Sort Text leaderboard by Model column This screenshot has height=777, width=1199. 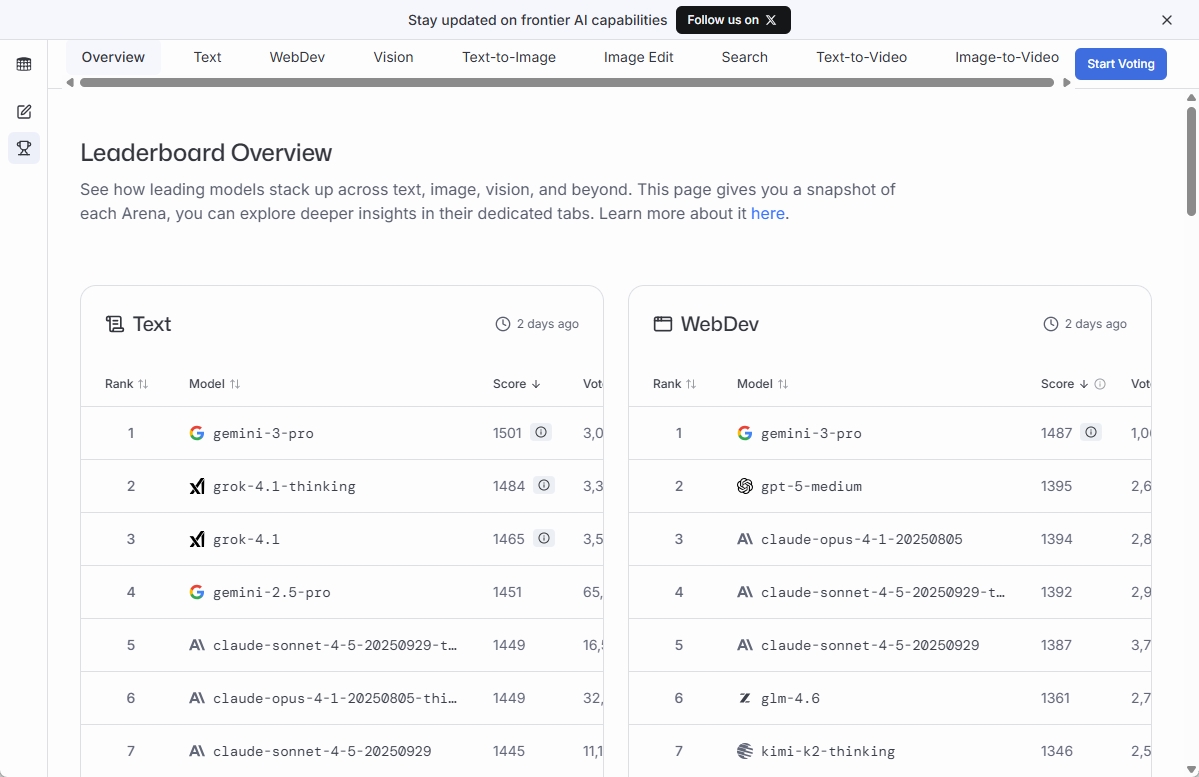point(214,384)
